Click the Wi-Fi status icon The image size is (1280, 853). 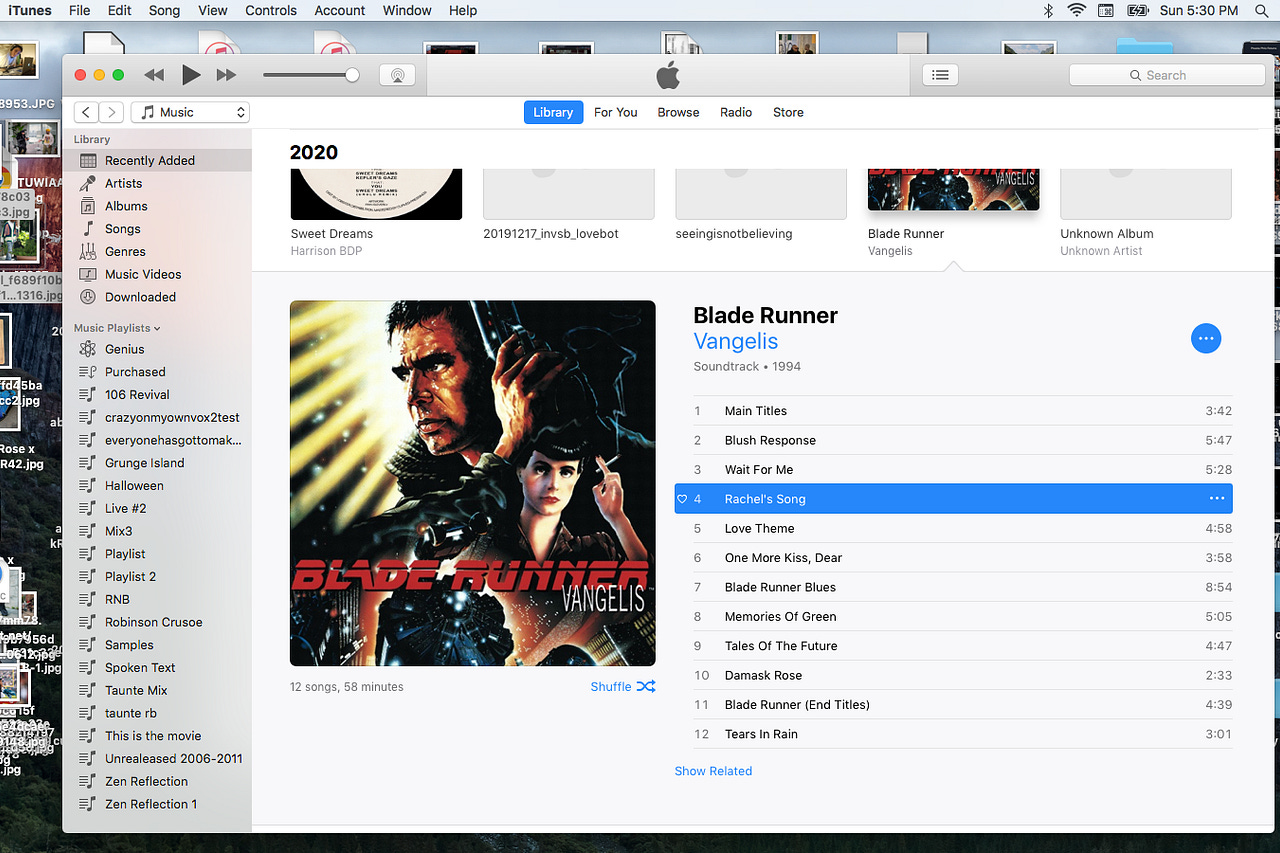(x=1077, y=11)
